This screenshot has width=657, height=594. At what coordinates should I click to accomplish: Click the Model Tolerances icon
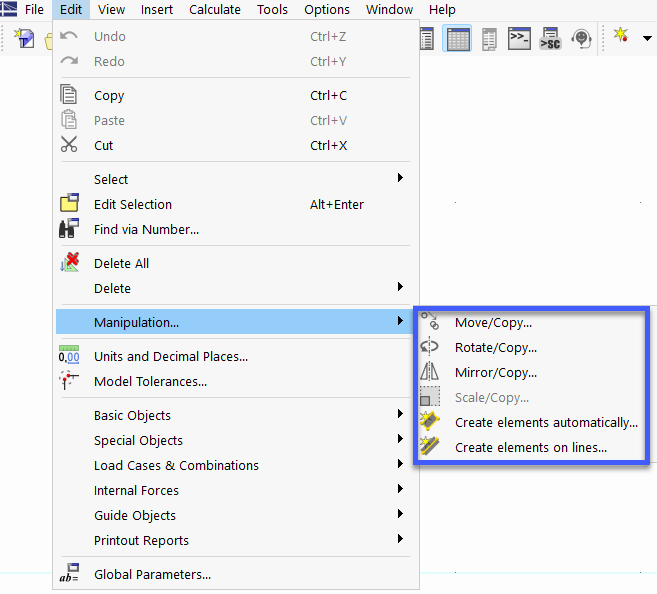[x=69, y=380]
